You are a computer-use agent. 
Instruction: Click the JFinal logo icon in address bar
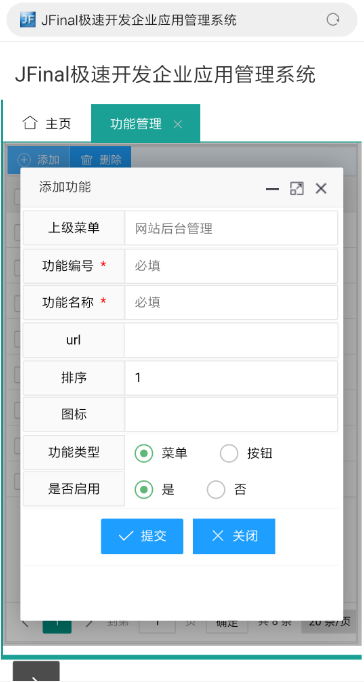(28, 20)
